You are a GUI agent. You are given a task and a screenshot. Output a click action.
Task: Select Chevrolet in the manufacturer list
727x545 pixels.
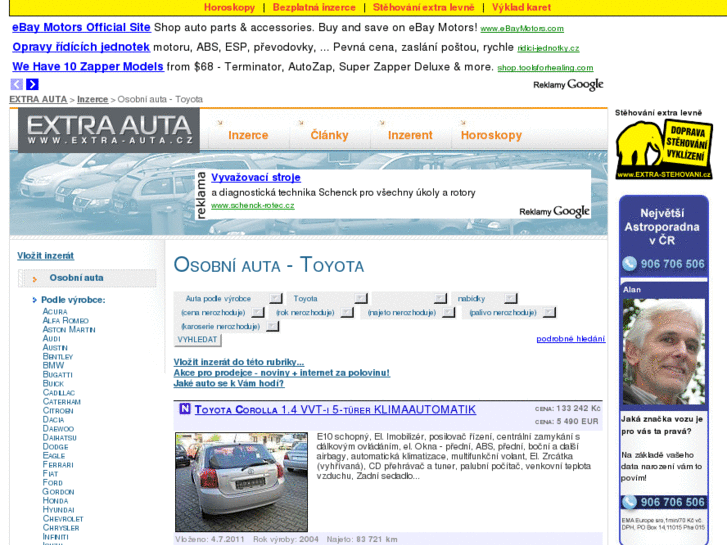(x=63, y=519)
